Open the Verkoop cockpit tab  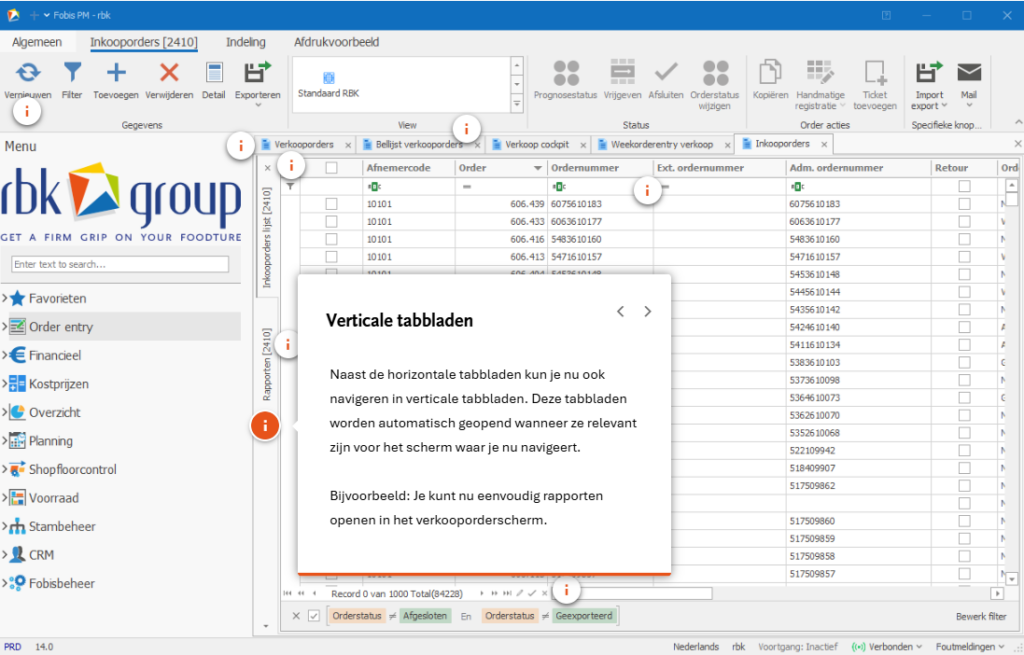tap(536, 144)
